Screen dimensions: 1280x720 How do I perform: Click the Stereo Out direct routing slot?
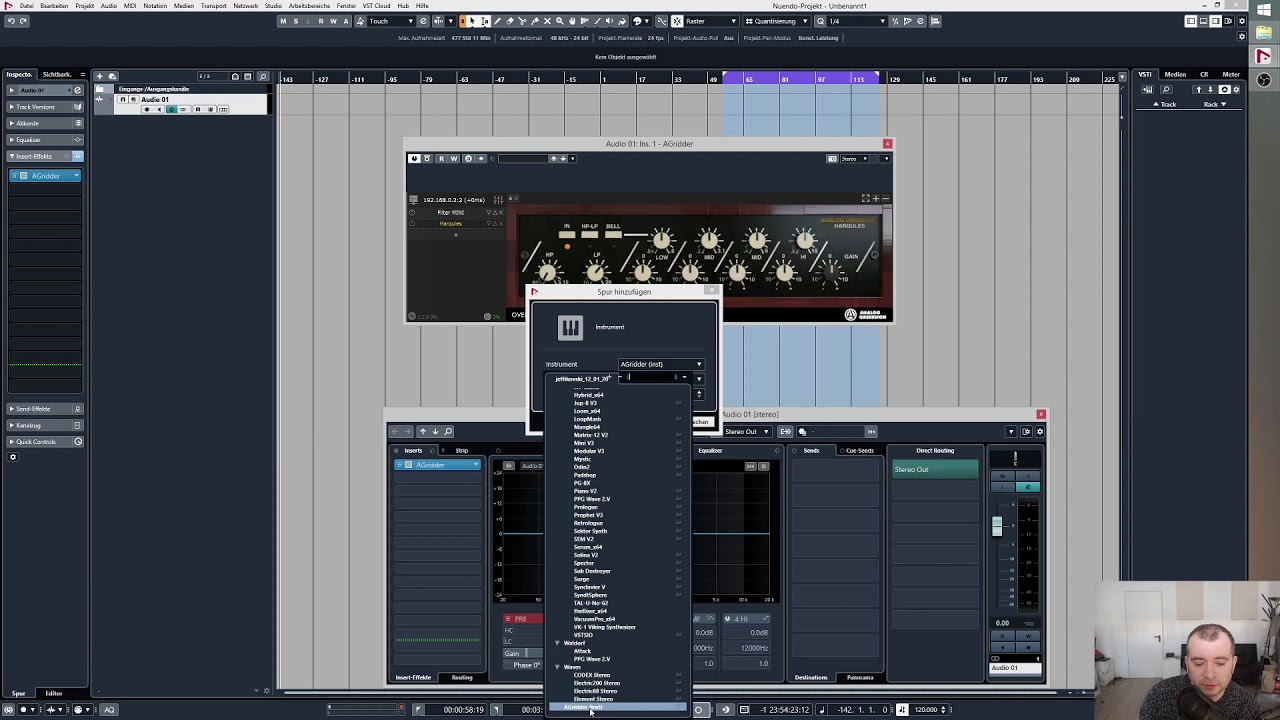(935, 470)
